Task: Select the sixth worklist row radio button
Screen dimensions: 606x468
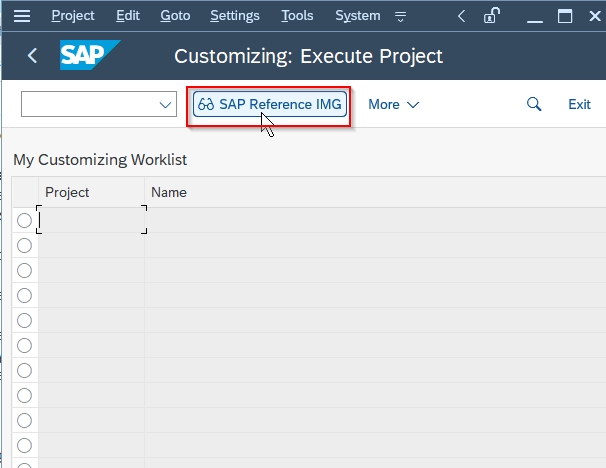Action: pyautogui.click(x=24, y=345)
